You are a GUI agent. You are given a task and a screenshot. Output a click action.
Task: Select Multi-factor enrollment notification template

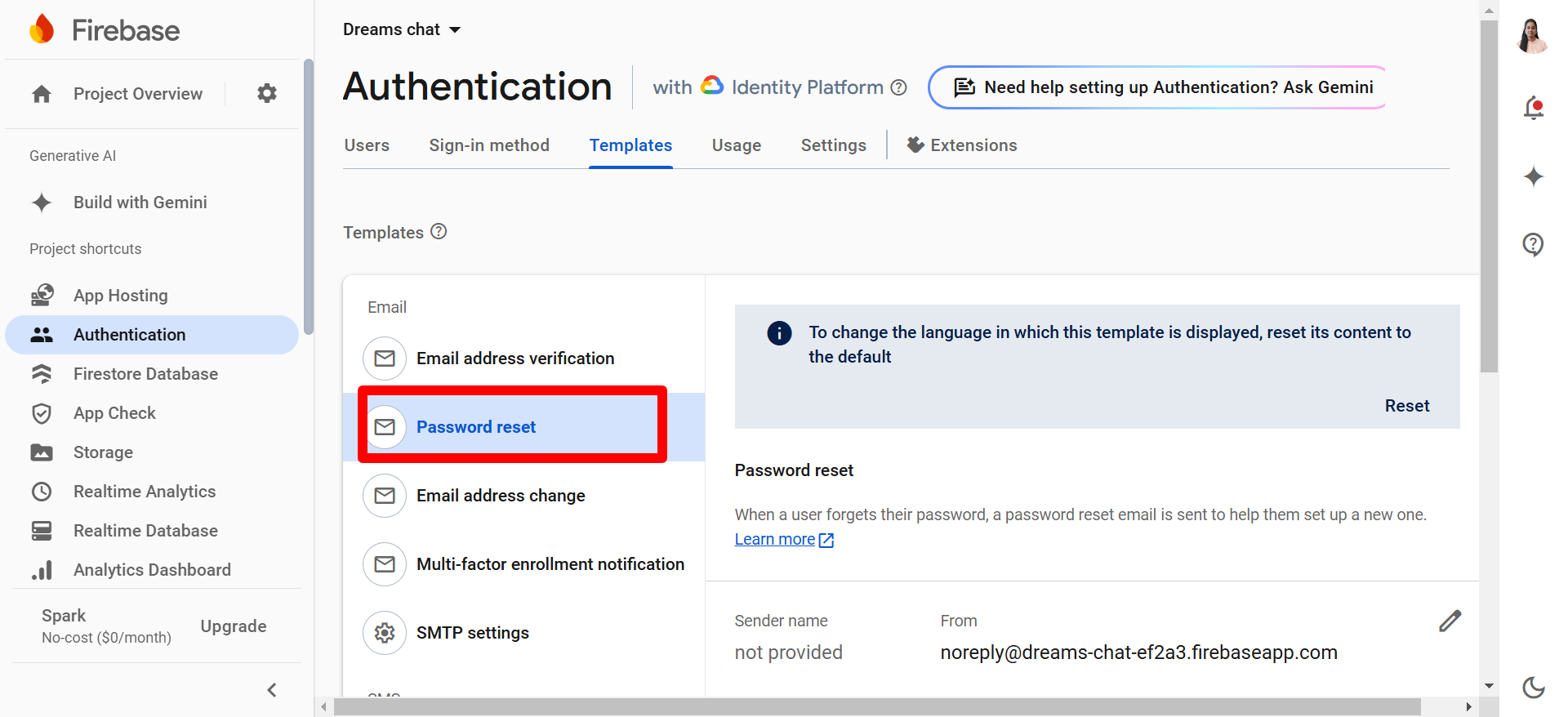coord(523,564)
